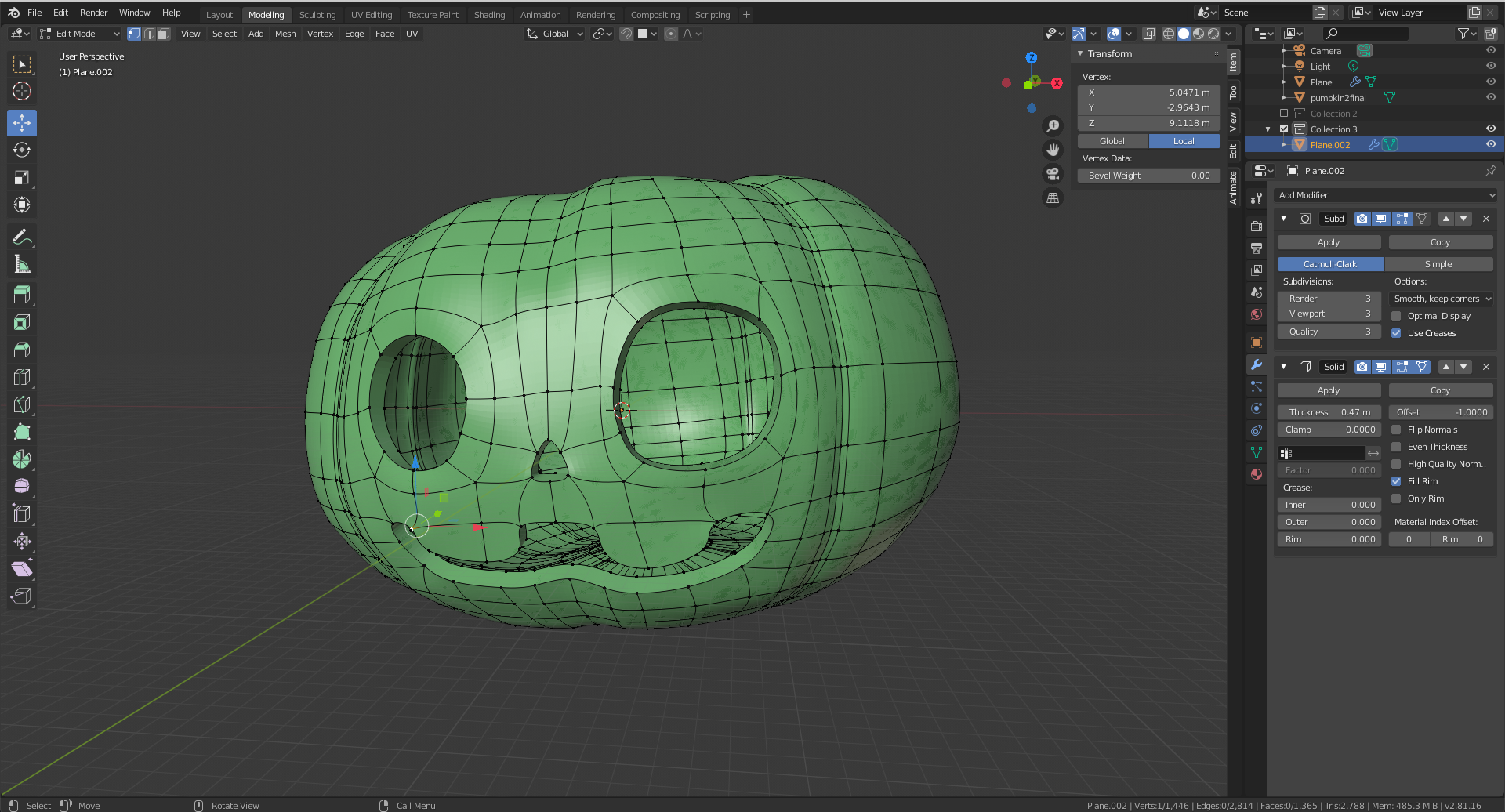The width and height of the screenshot is (1505, 812).
Task: Click Catmull-Clark subdivision button
Action: coord(1330,264)
